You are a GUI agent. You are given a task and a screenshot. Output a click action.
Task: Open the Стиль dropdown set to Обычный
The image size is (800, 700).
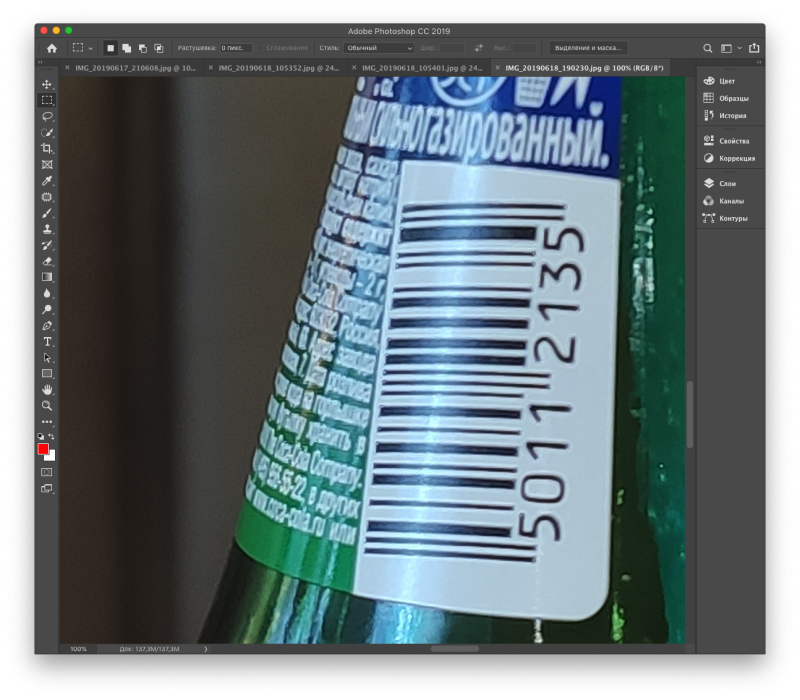[x=378, y=48]
